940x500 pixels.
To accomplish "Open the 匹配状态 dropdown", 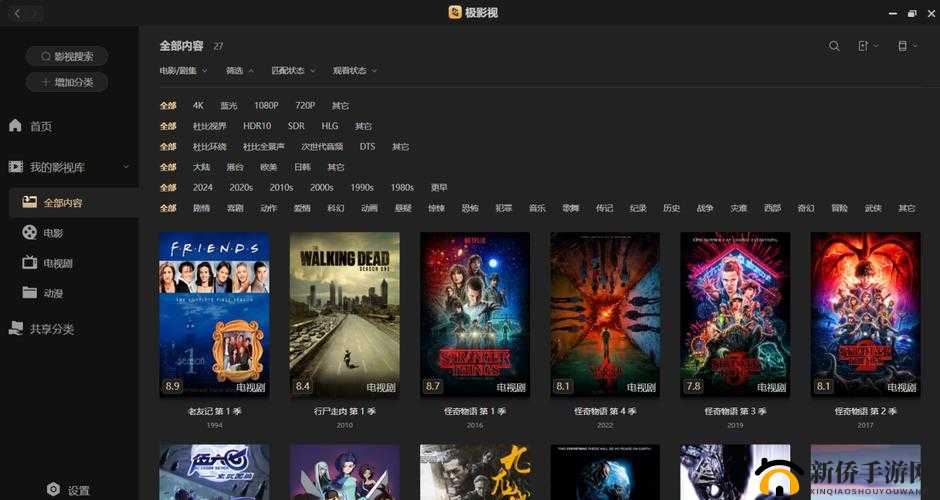I will pos(293,71).
